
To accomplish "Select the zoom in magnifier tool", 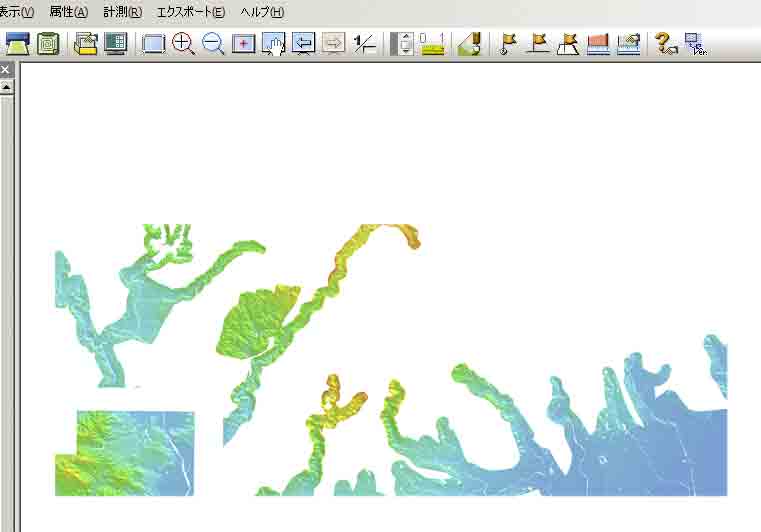I will click(x=183, y=44).
